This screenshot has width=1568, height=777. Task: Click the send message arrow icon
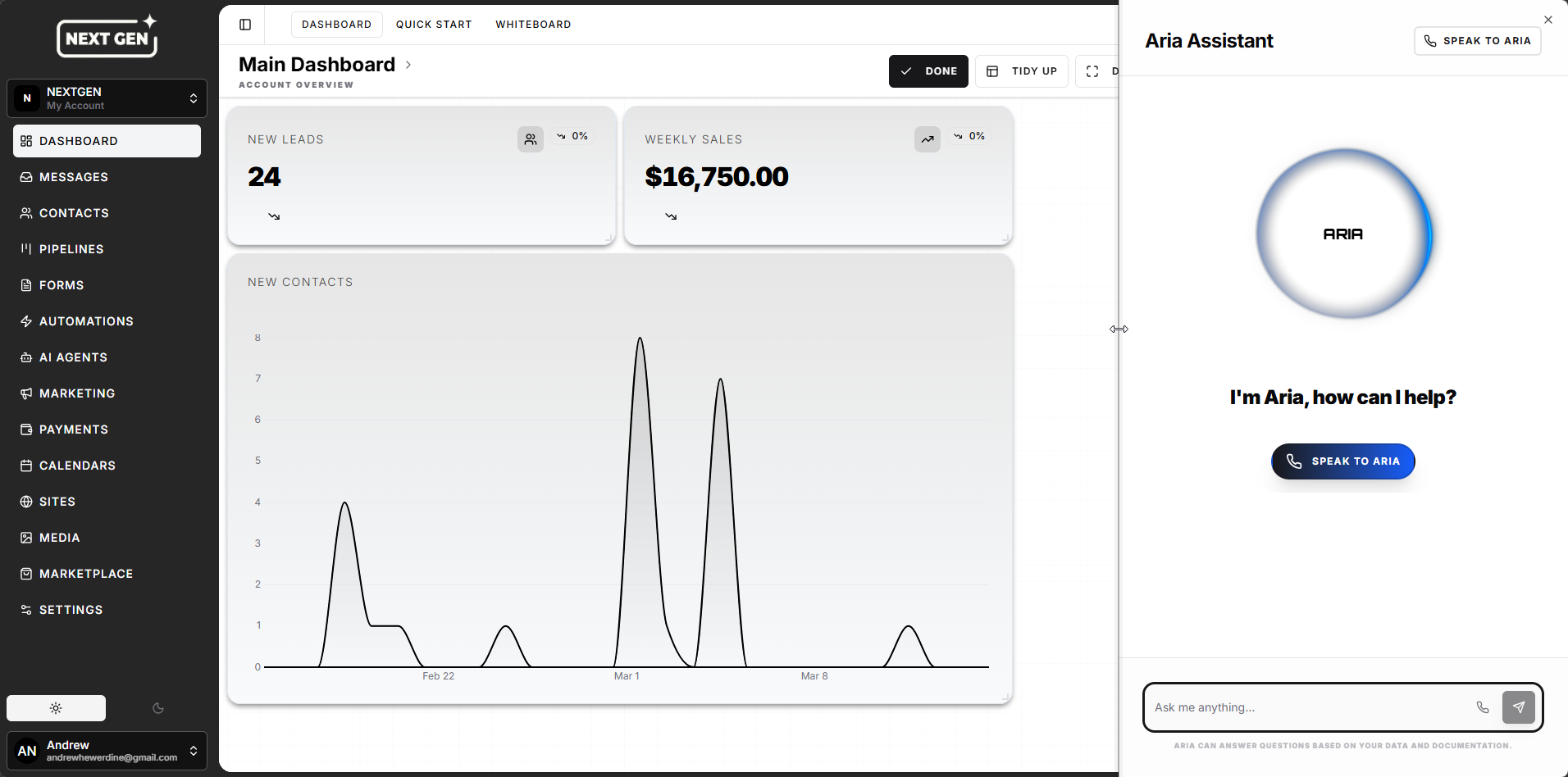click(1518, 707)
